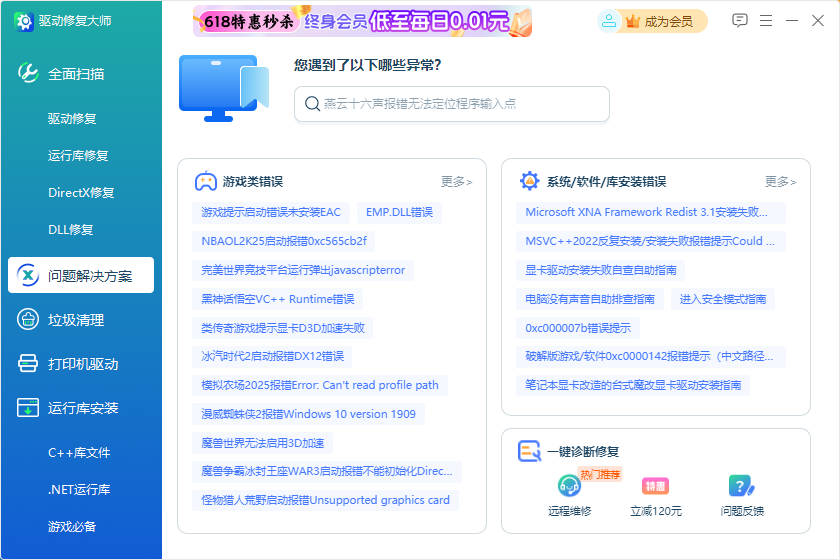Click the 立减120元 coupon icon
Screen dimensions: 840x560
click(x=655, y=486)
